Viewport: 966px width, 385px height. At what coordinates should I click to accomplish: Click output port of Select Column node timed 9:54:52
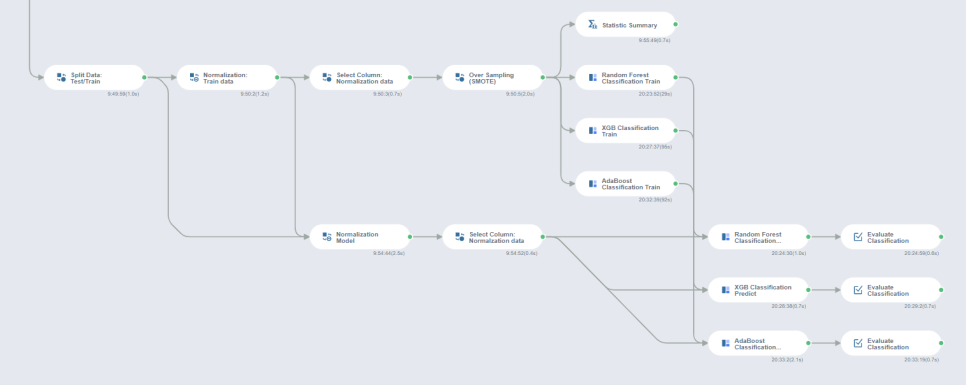tap(543, 237)
